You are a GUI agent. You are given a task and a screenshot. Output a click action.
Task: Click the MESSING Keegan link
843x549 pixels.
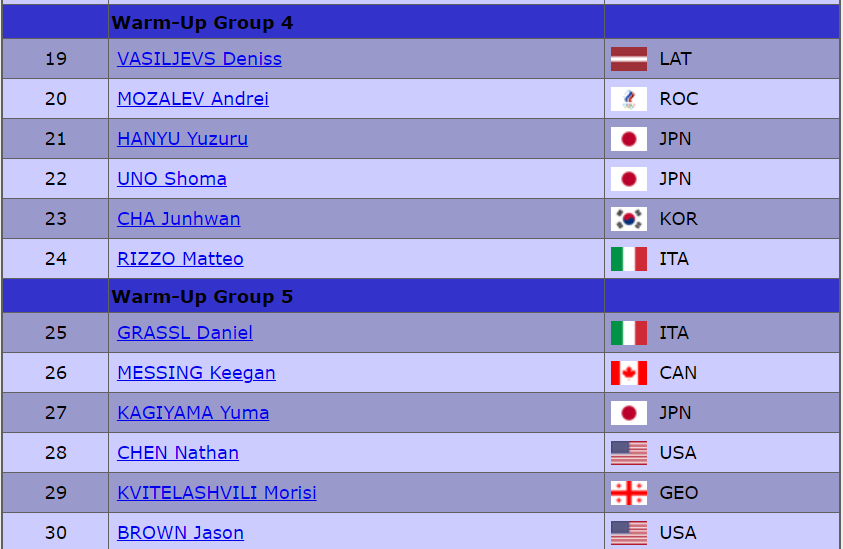196,373
